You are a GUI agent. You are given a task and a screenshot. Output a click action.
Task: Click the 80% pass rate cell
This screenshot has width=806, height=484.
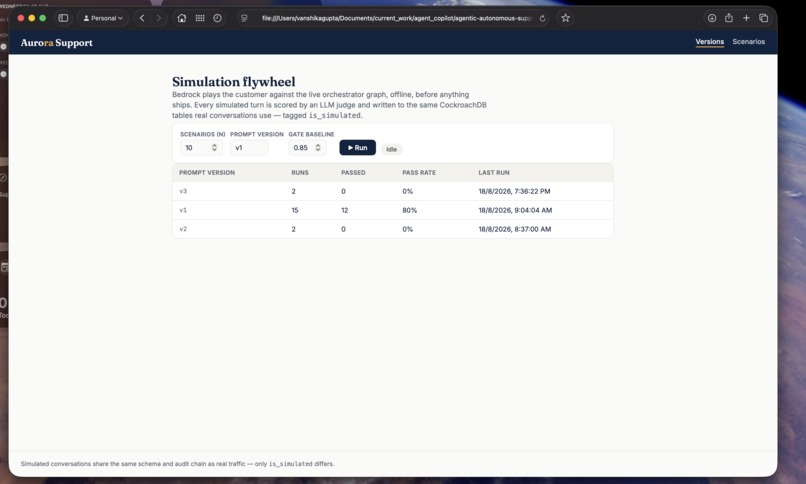(410, 210)
